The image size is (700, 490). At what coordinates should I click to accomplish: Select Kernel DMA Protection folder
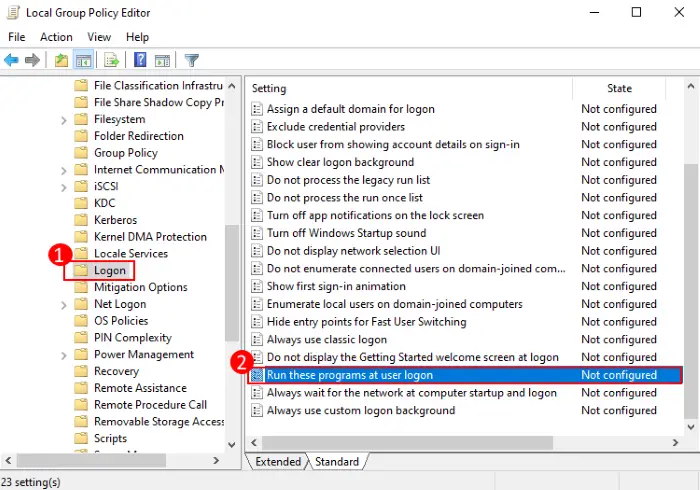[x=150, y=237]
